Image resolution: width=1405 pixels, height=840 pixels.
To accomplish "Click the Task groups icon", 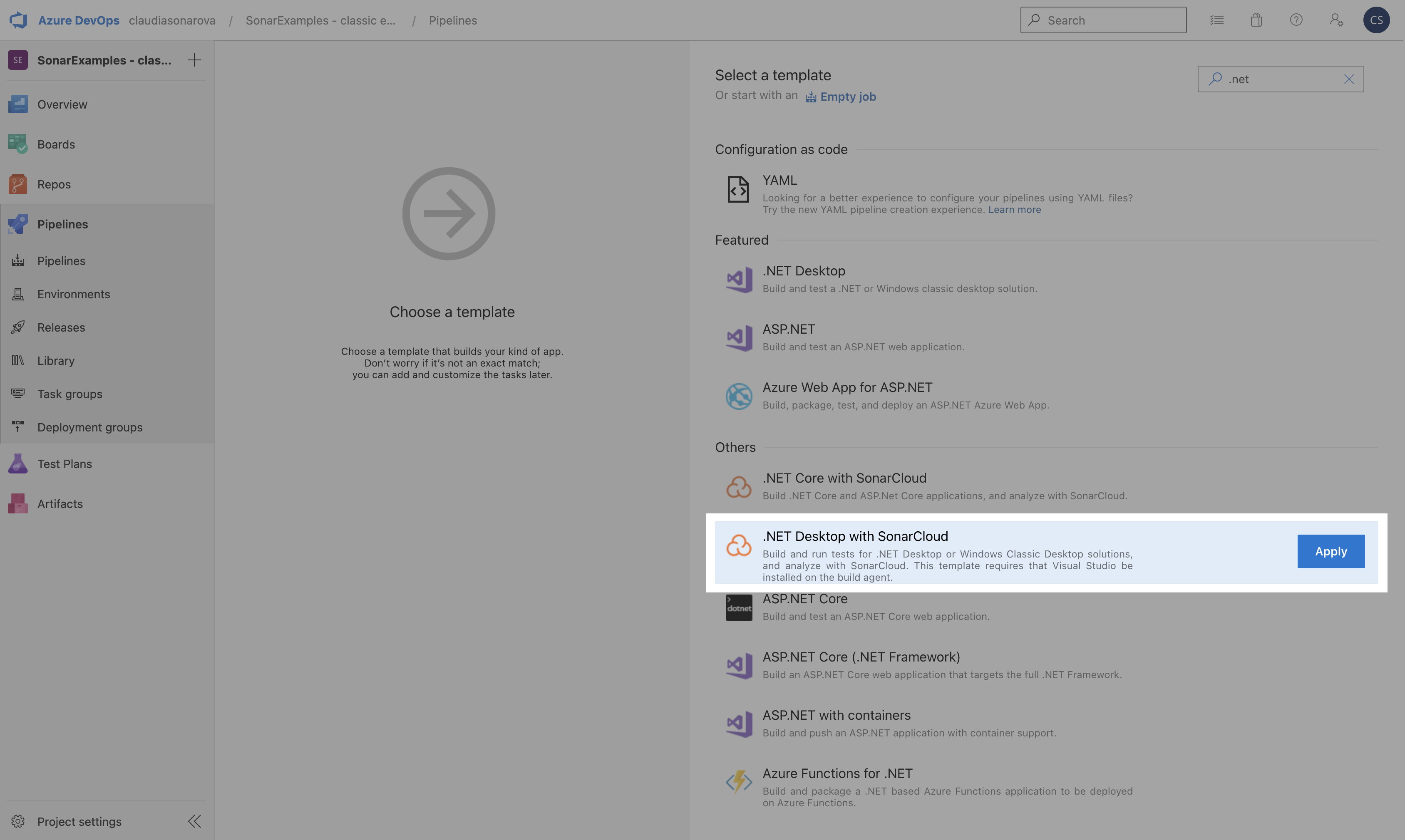I will pyautogui.click(x=18, y=394).
